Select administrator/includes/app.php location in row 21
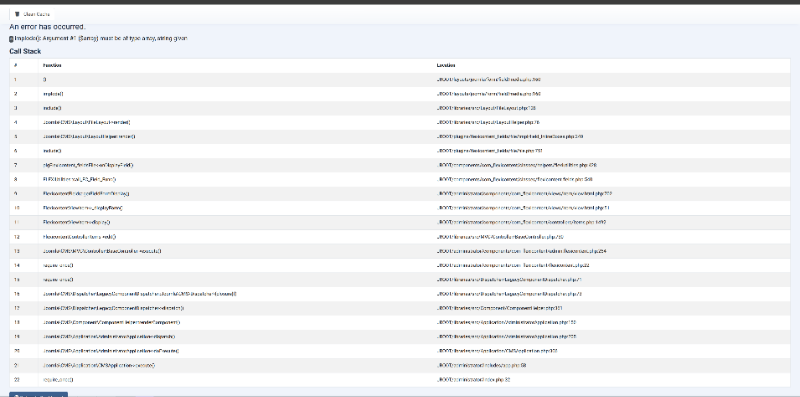 pos(482,365)
